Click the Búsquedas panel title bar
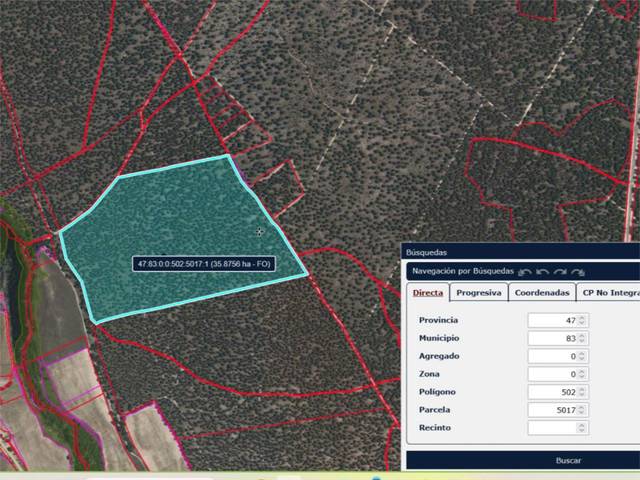The height and width of the screenshot is (480, 640). (520, 252)
